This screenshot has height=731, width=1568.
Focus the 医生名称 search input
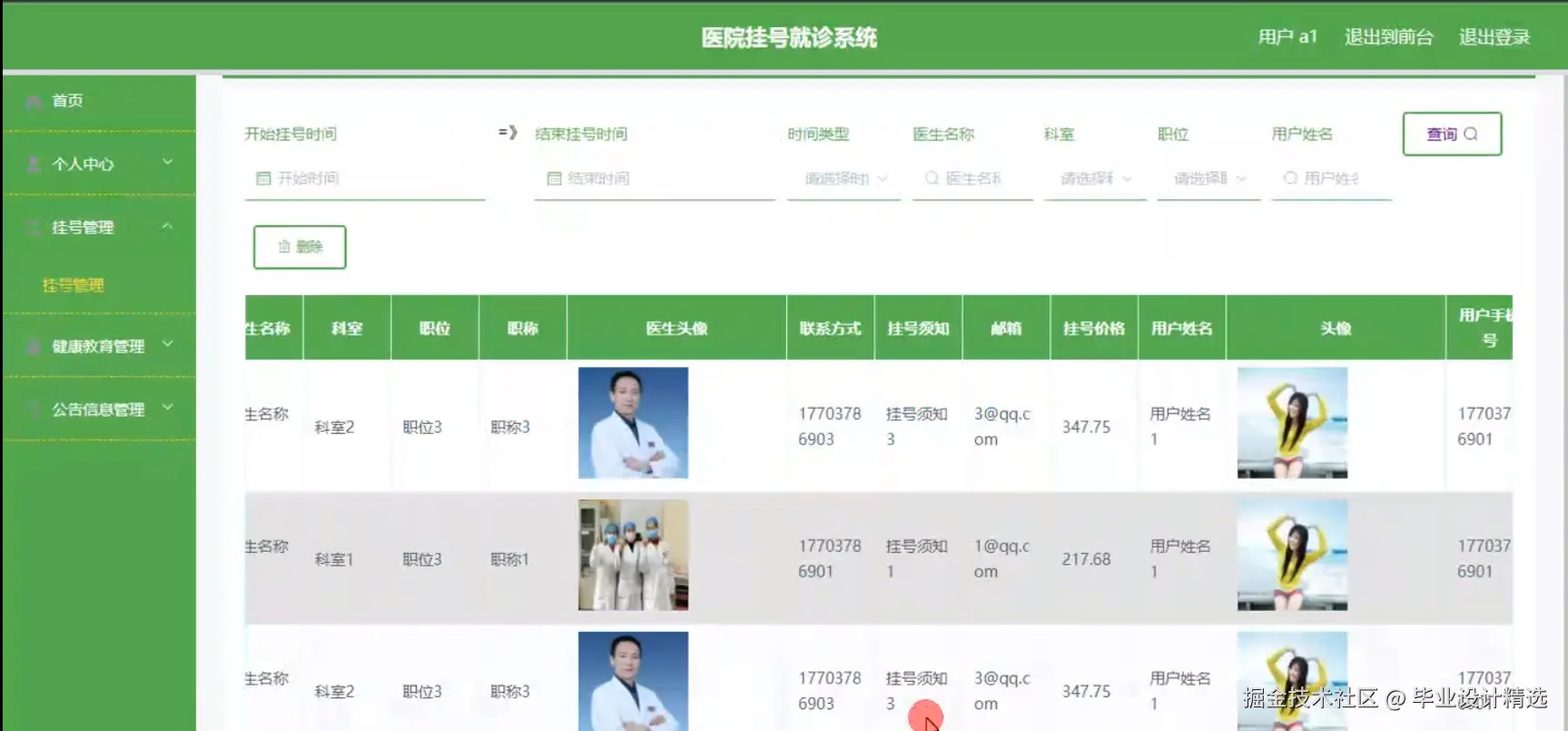click(x=972, y=179)
